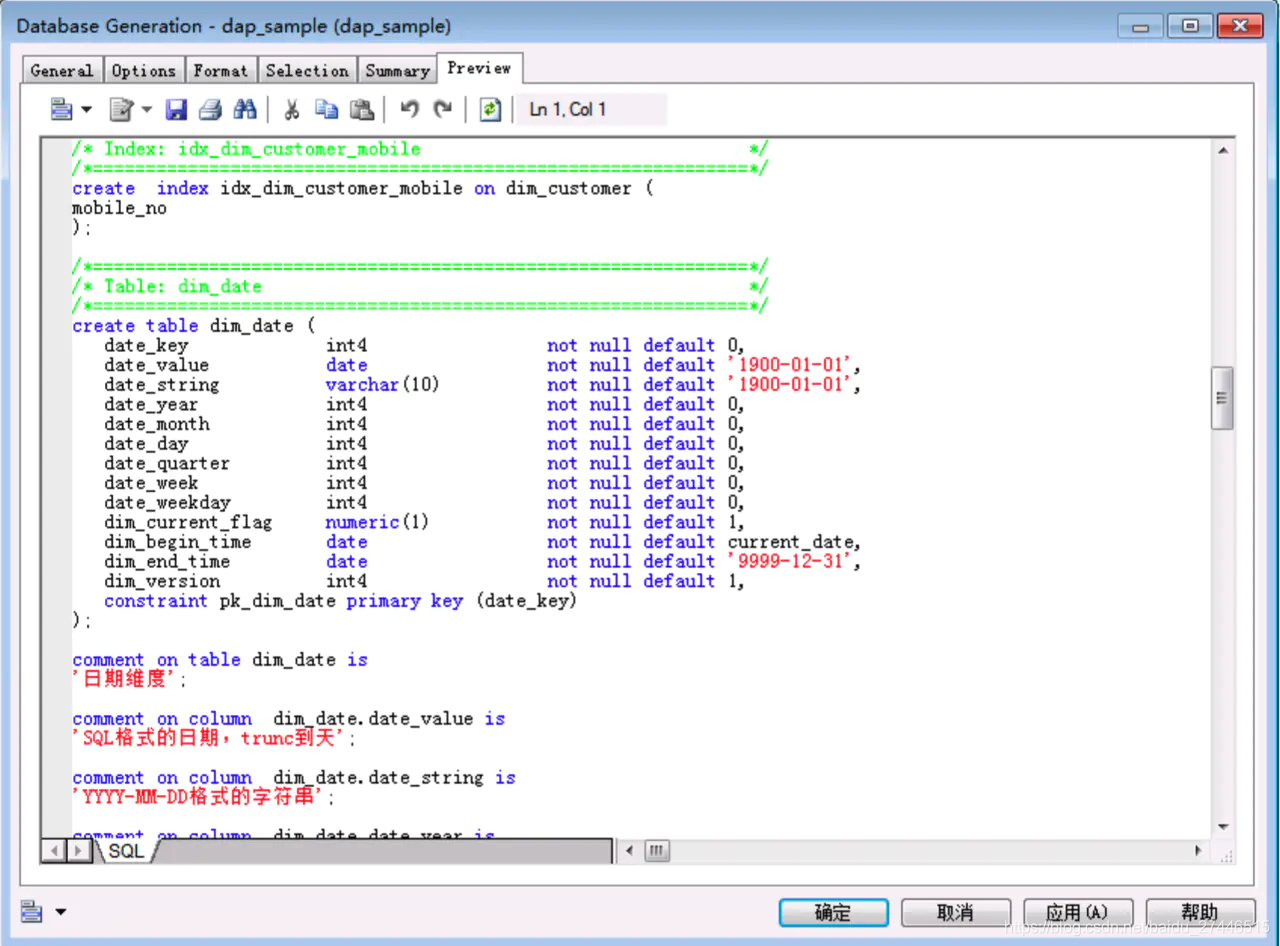Refresh the SQL preview

[490, 109]
